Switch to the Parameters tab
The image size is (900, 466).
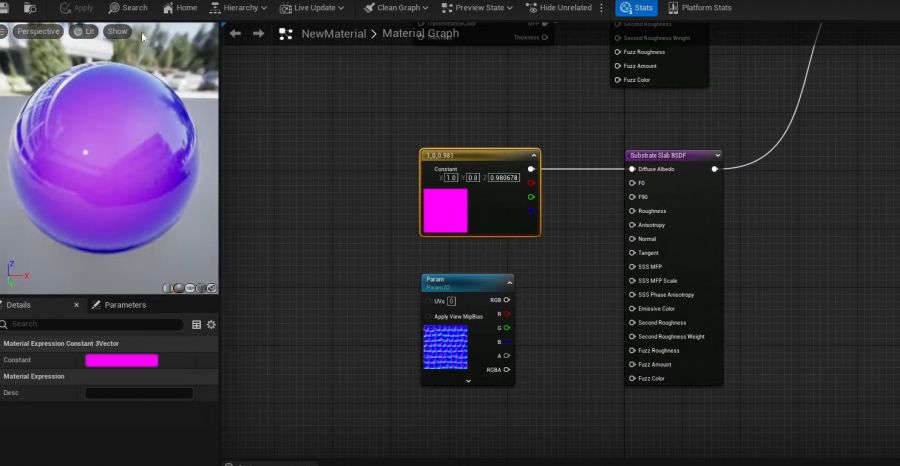119,305
